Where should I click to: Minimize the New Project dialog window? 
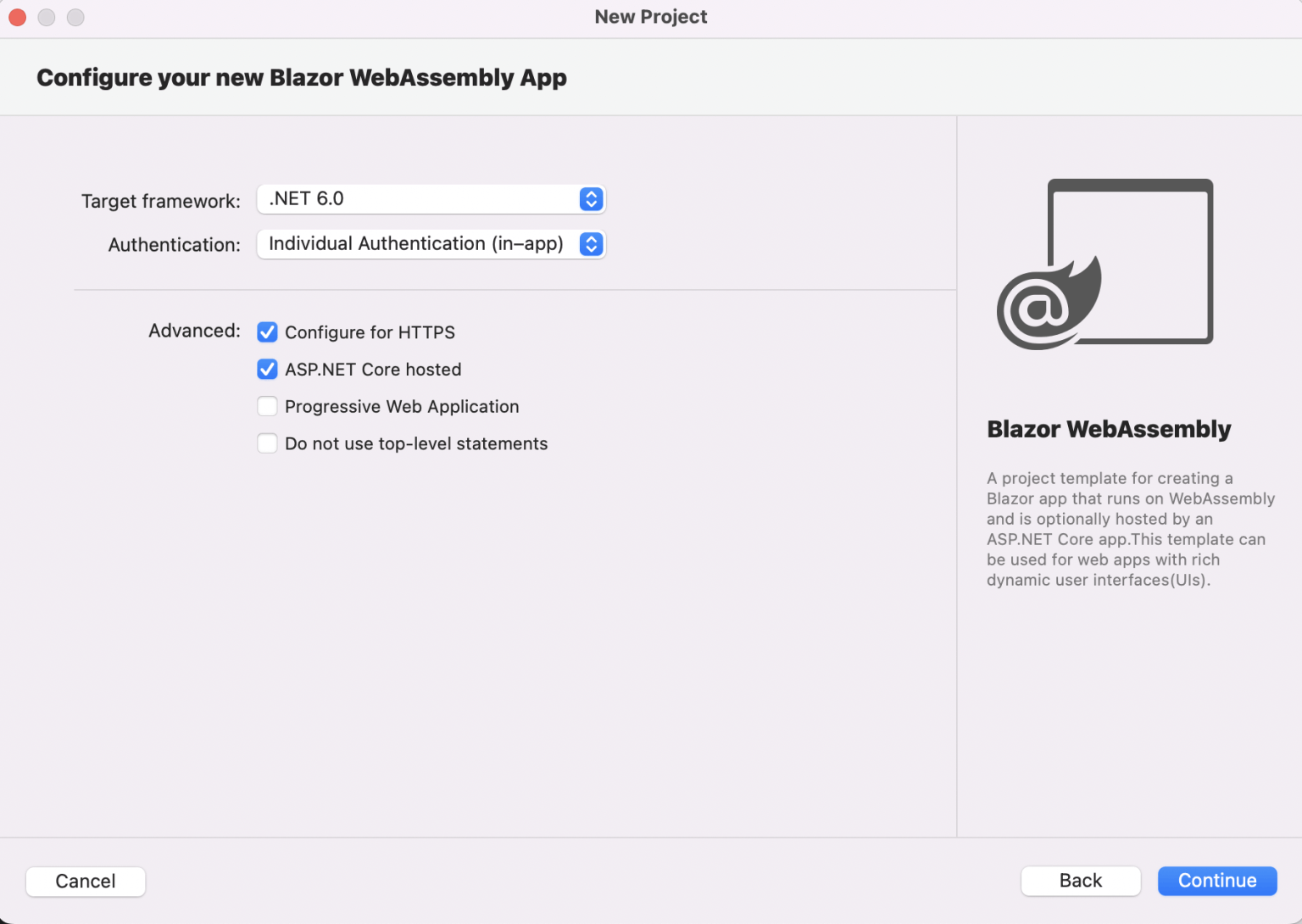(x=47, y=17)
